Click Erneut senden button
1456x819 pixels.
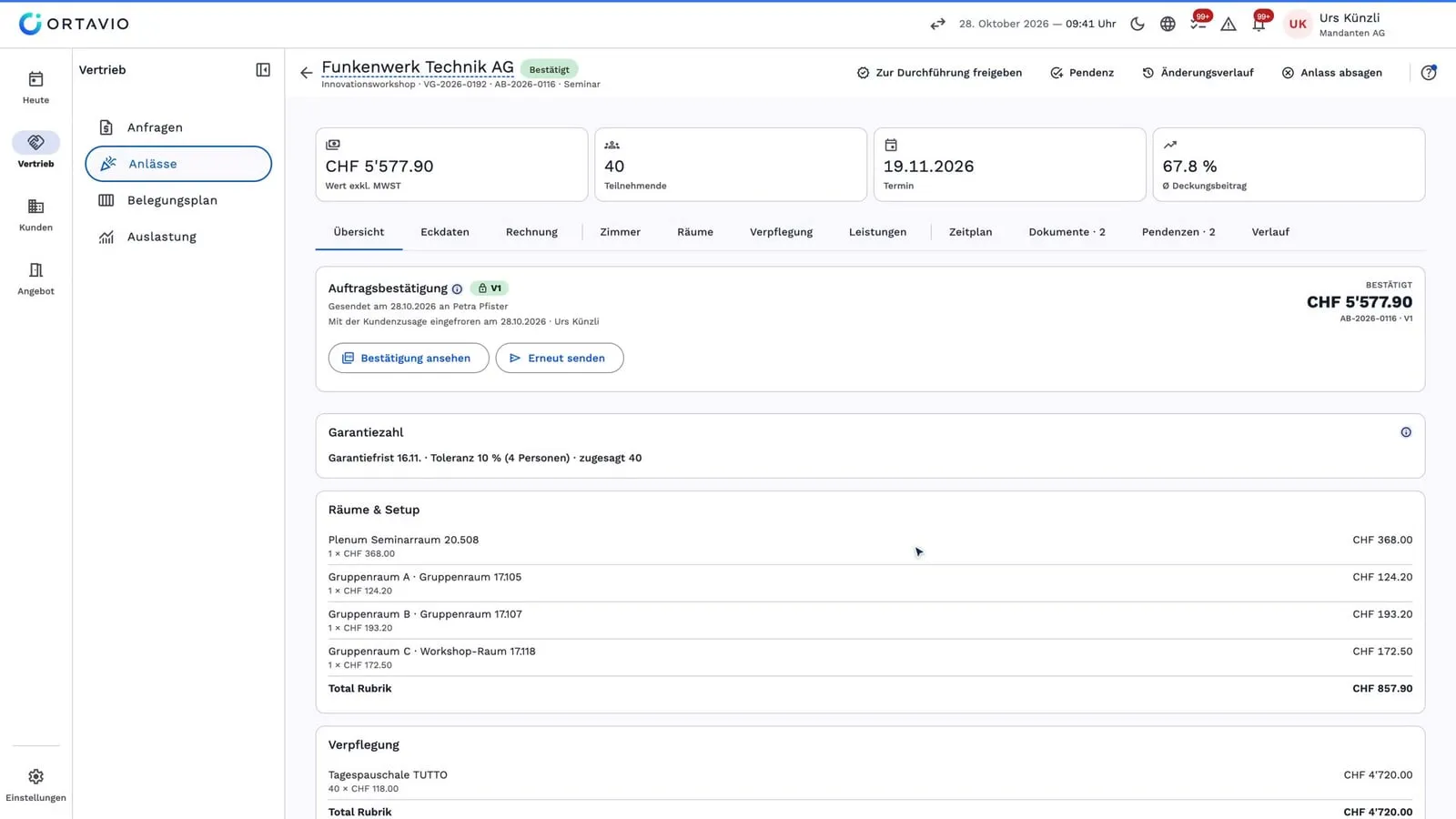[x=560, y=358]
